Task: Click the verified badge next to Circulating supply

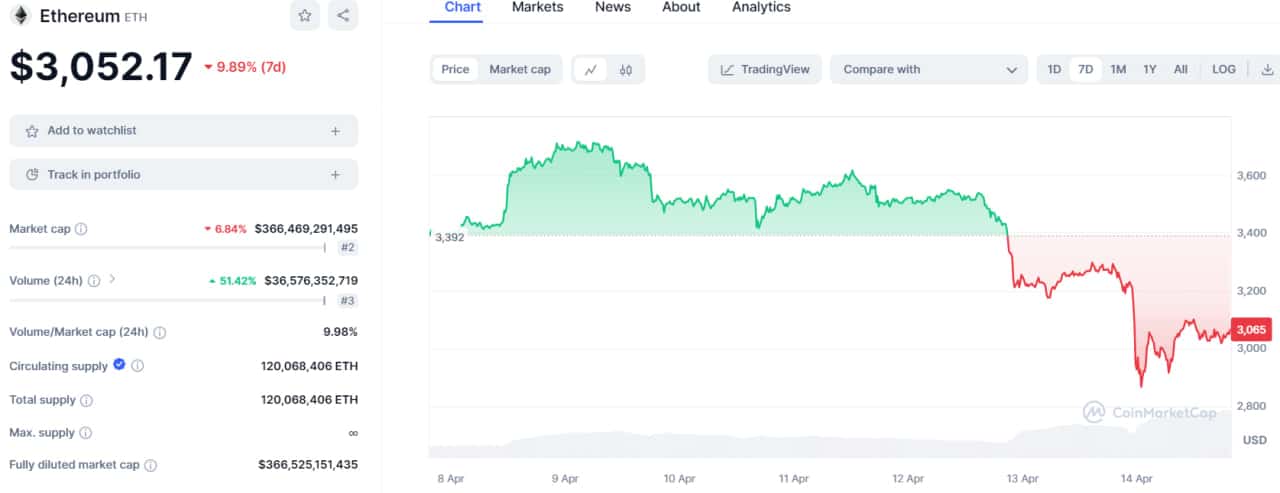Action: coord(119,365)
